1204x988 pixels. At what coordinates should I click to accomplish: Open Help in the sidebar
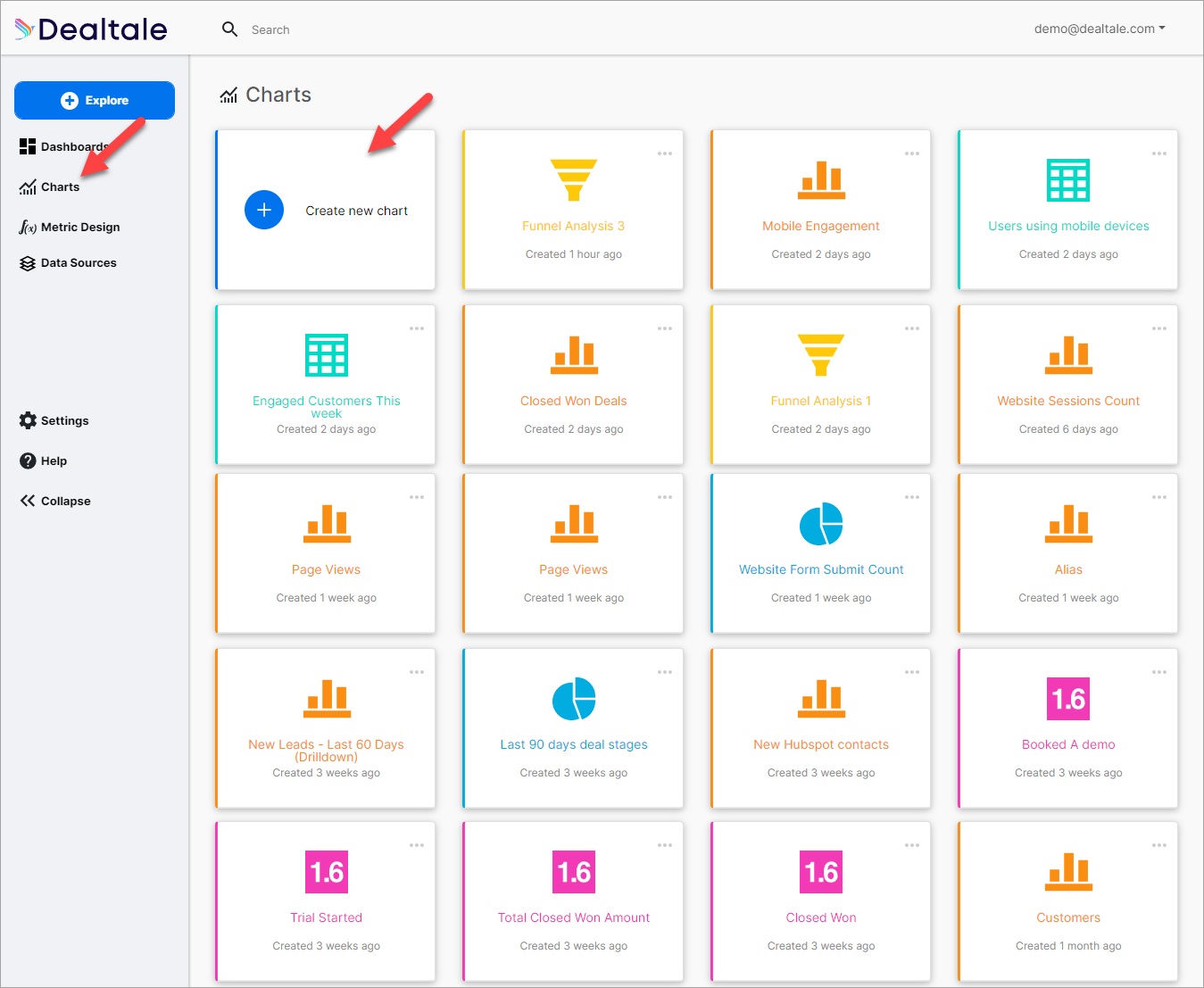(44, 461)
